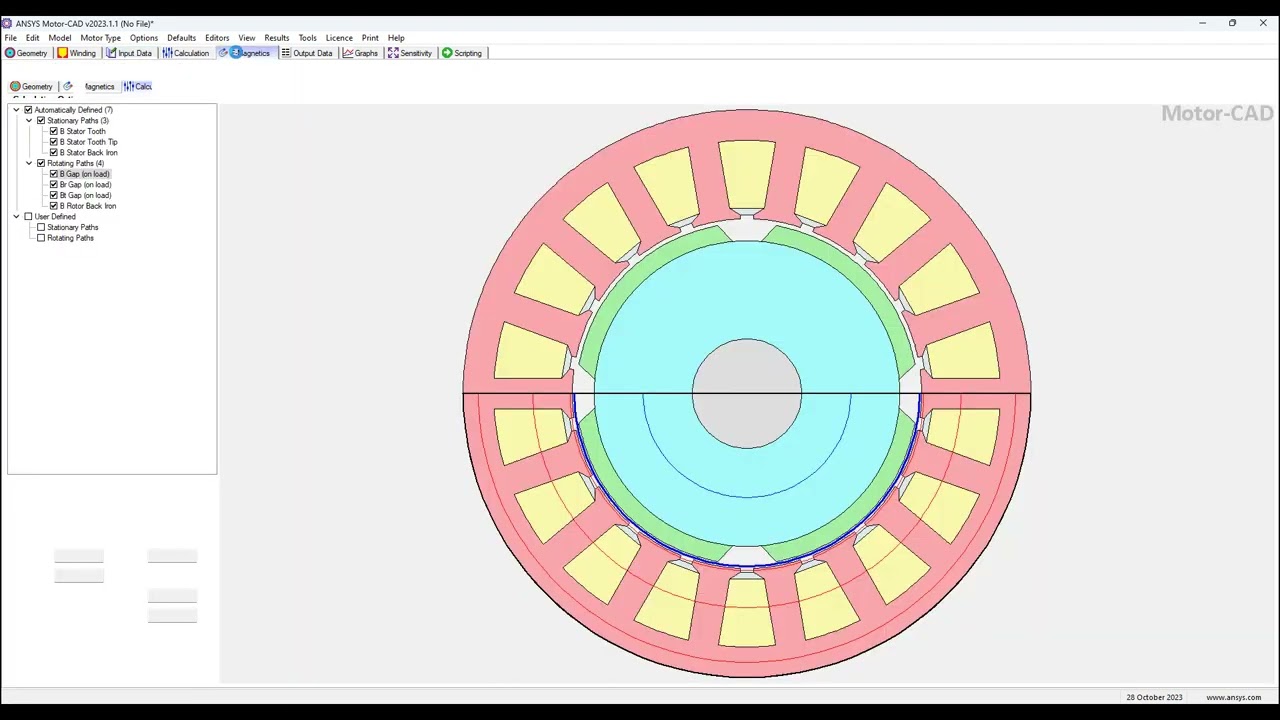Toggle Stationary Paths (3) checkbox
Viewport: 1280px width, 720px height.
point(41,121)
